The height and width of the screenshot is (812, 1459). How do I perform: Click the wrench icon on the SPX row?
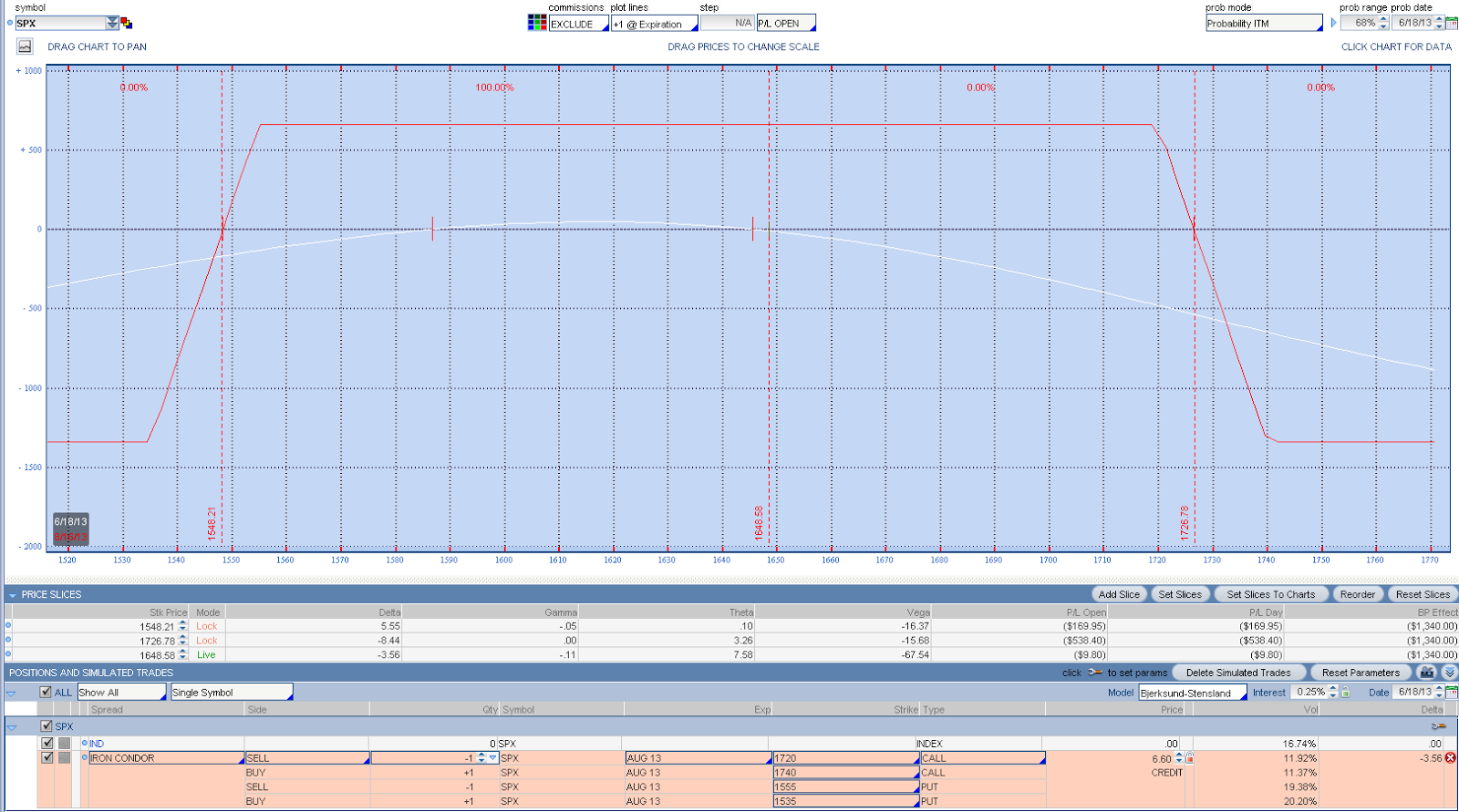tap(1439, 726)
